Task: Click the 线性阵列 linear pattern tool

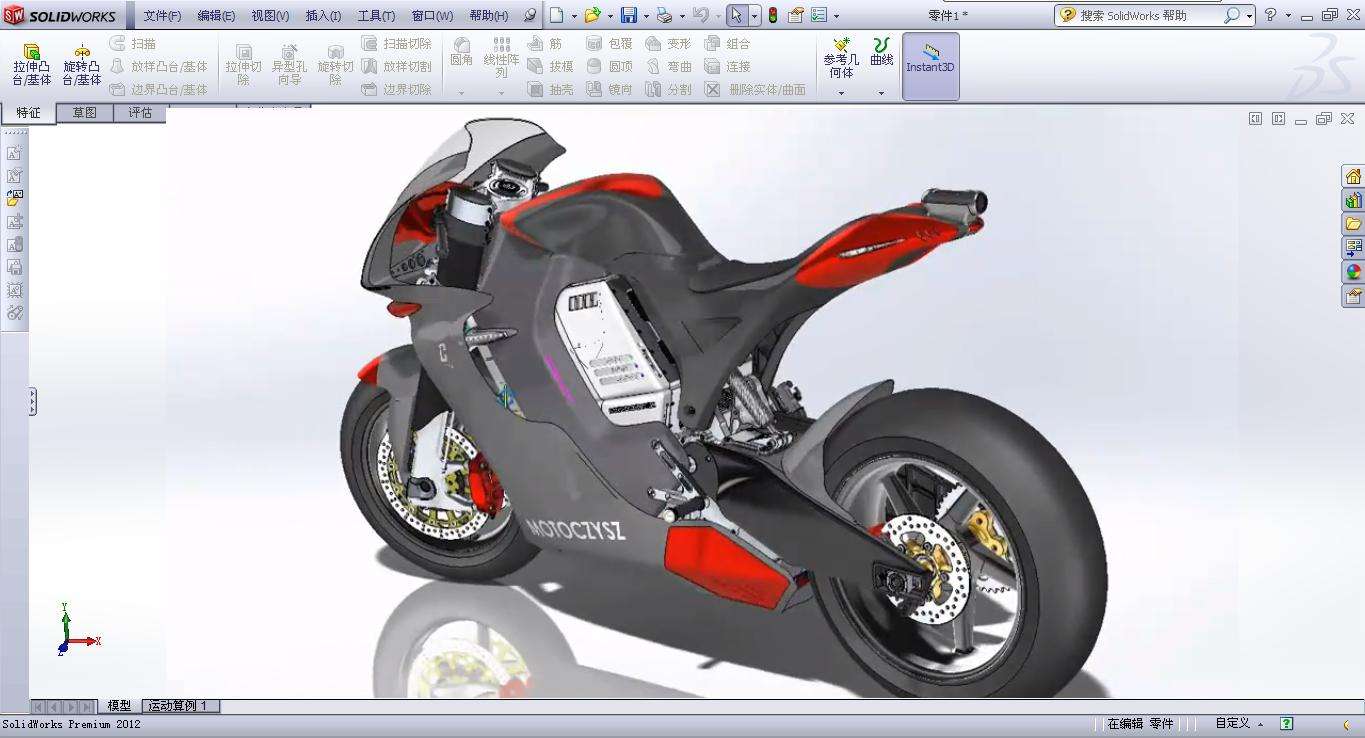Action: coord(502,58)
